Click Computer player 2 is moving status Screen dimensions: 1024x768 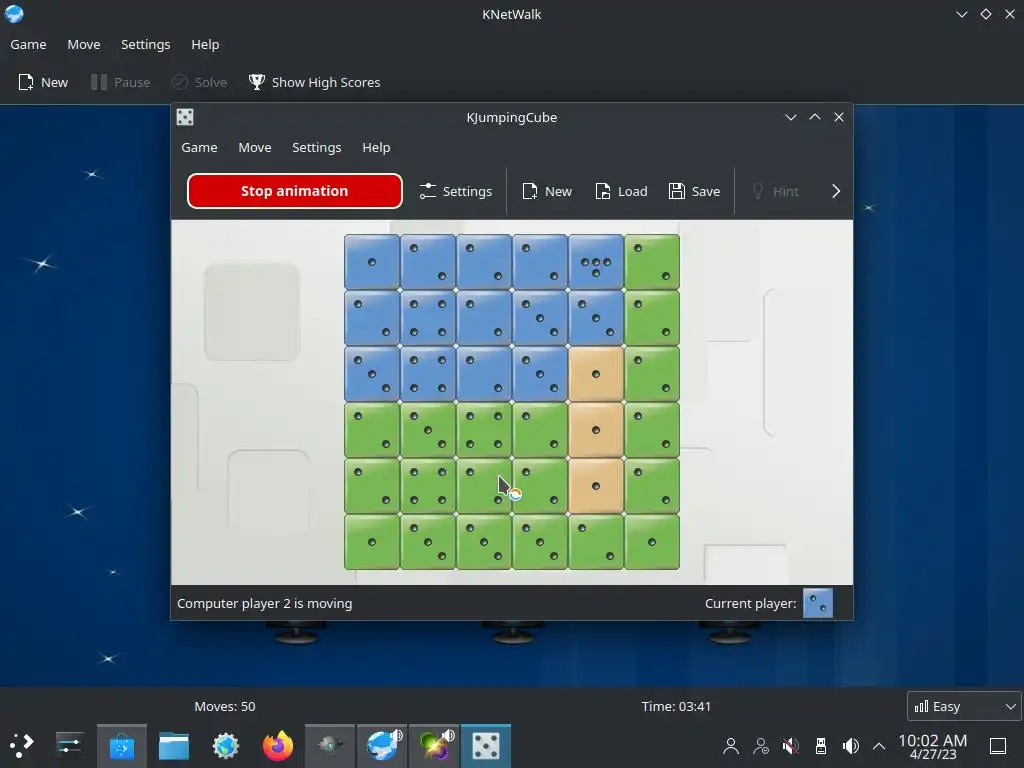(x=264, y=603)
